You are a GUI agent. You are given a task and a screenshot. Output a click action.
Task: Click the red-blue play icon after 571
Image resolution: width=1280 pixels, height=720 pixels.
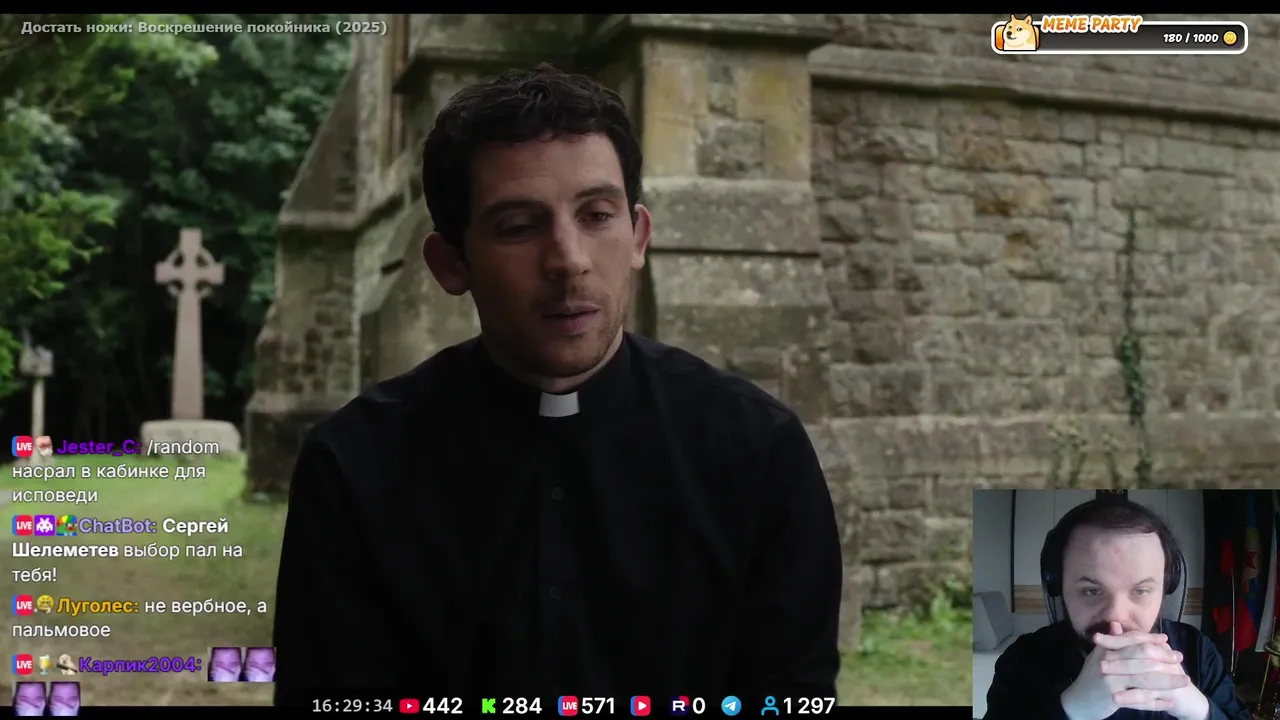tap(641, 706)
